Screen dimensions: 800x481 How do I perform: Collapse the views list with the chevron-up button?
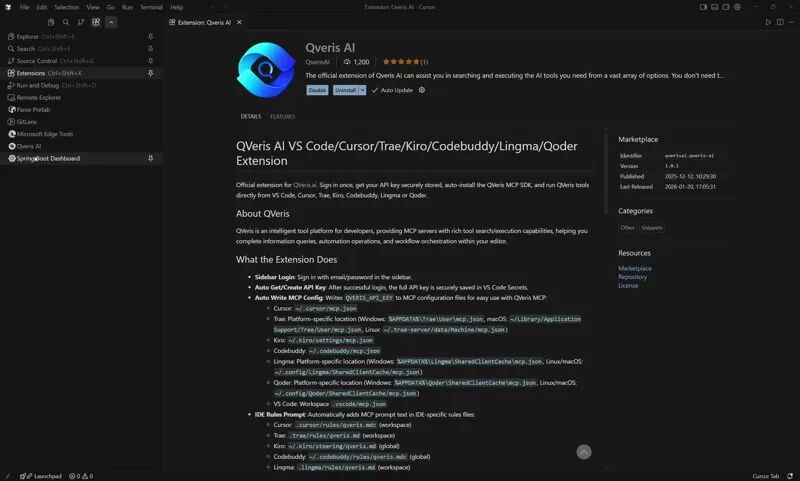coord(111,22)
